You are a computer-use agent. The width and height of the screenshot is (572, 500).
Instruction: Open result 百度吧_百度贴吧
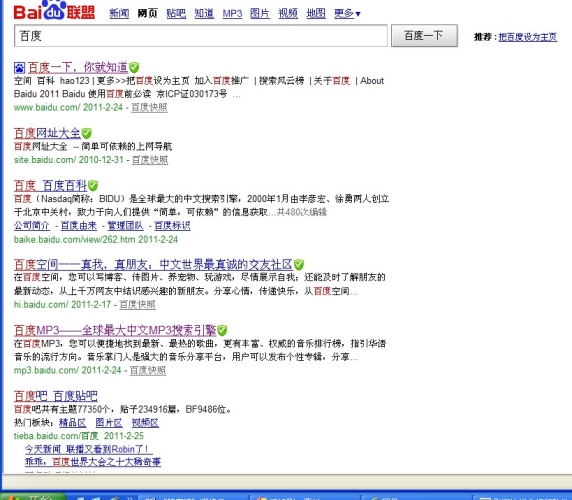[56, 396]
